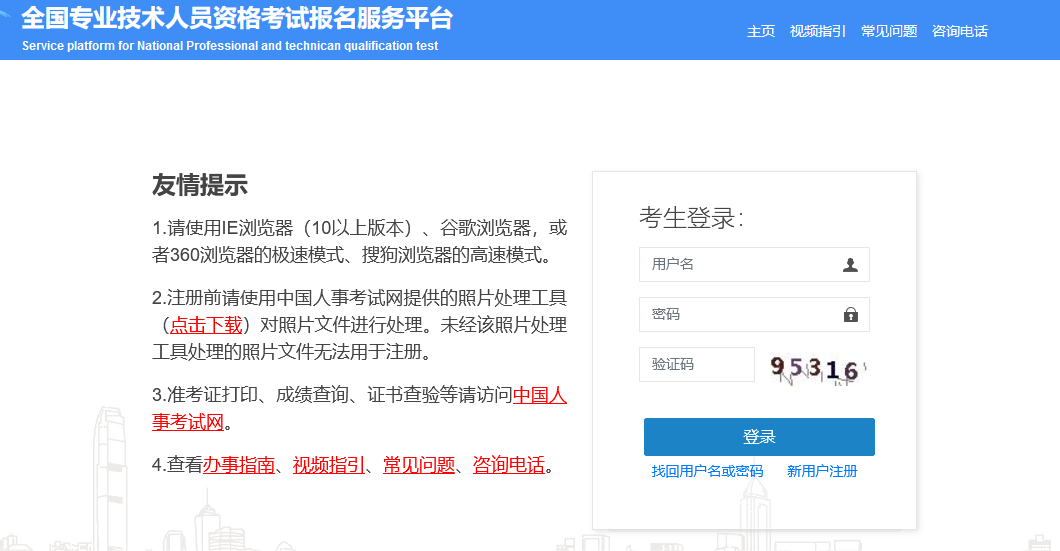Click the user icon in username field
The image size is (1060, 551).
pos(850,265)
